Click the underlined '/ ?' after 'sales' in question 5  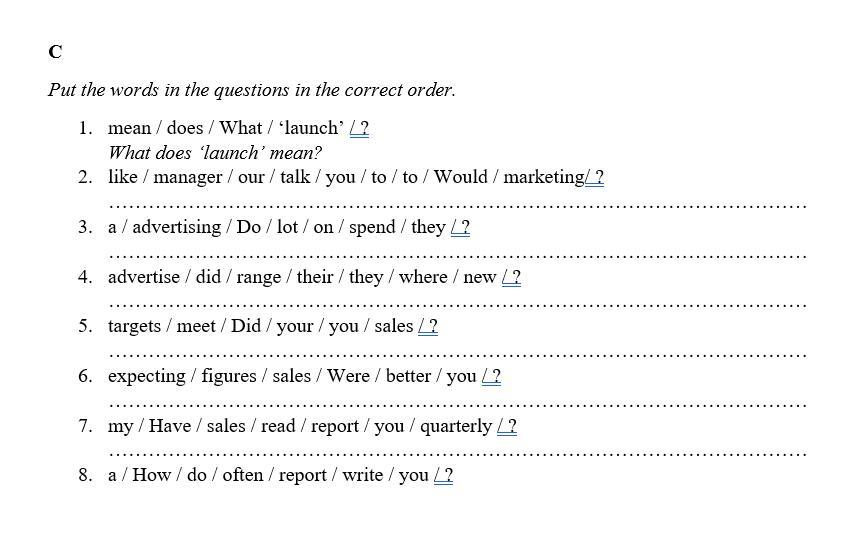pyautogui.click(x=428, y=326)
